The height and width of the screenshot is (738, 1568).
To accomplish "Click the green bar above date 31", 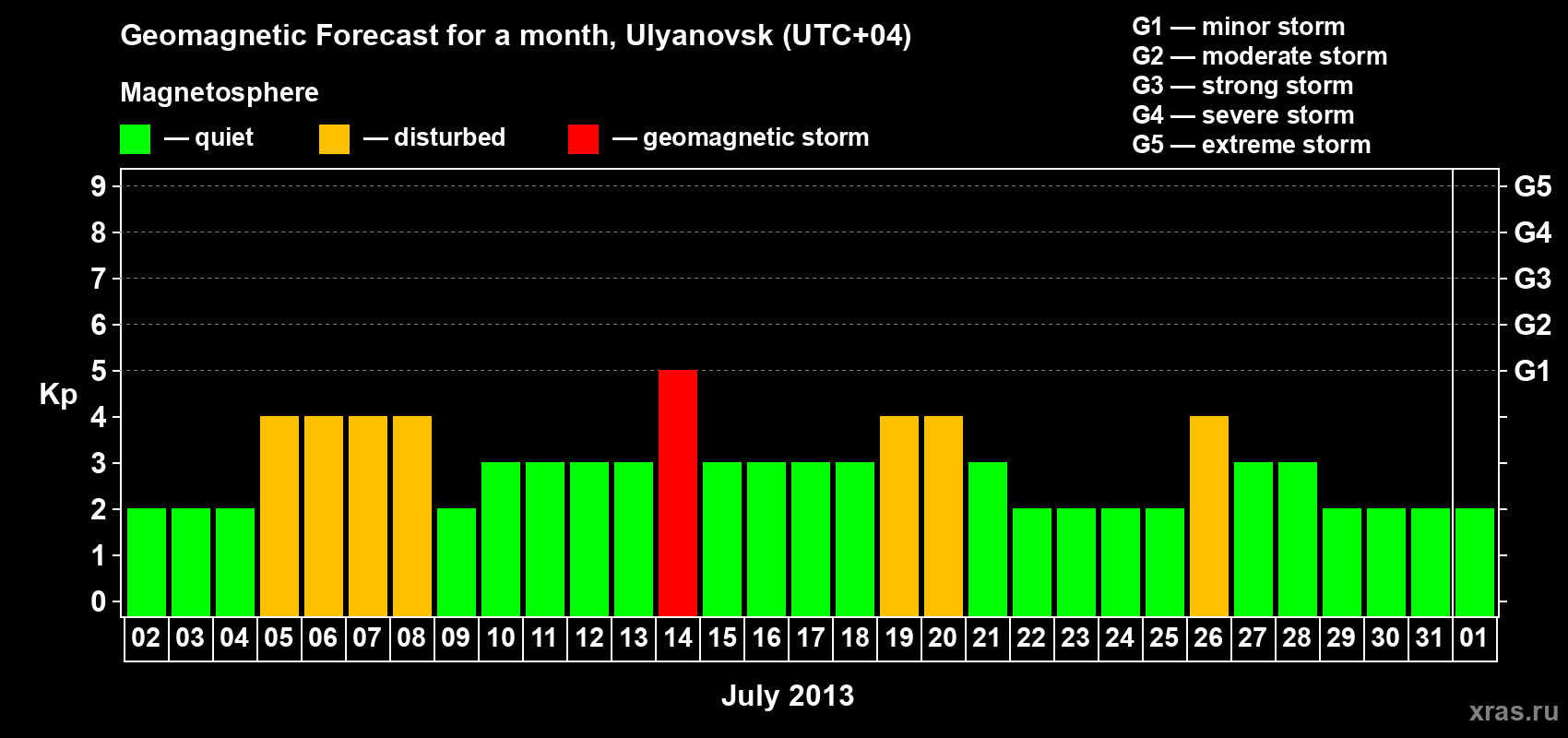I will click(1431, 562).
